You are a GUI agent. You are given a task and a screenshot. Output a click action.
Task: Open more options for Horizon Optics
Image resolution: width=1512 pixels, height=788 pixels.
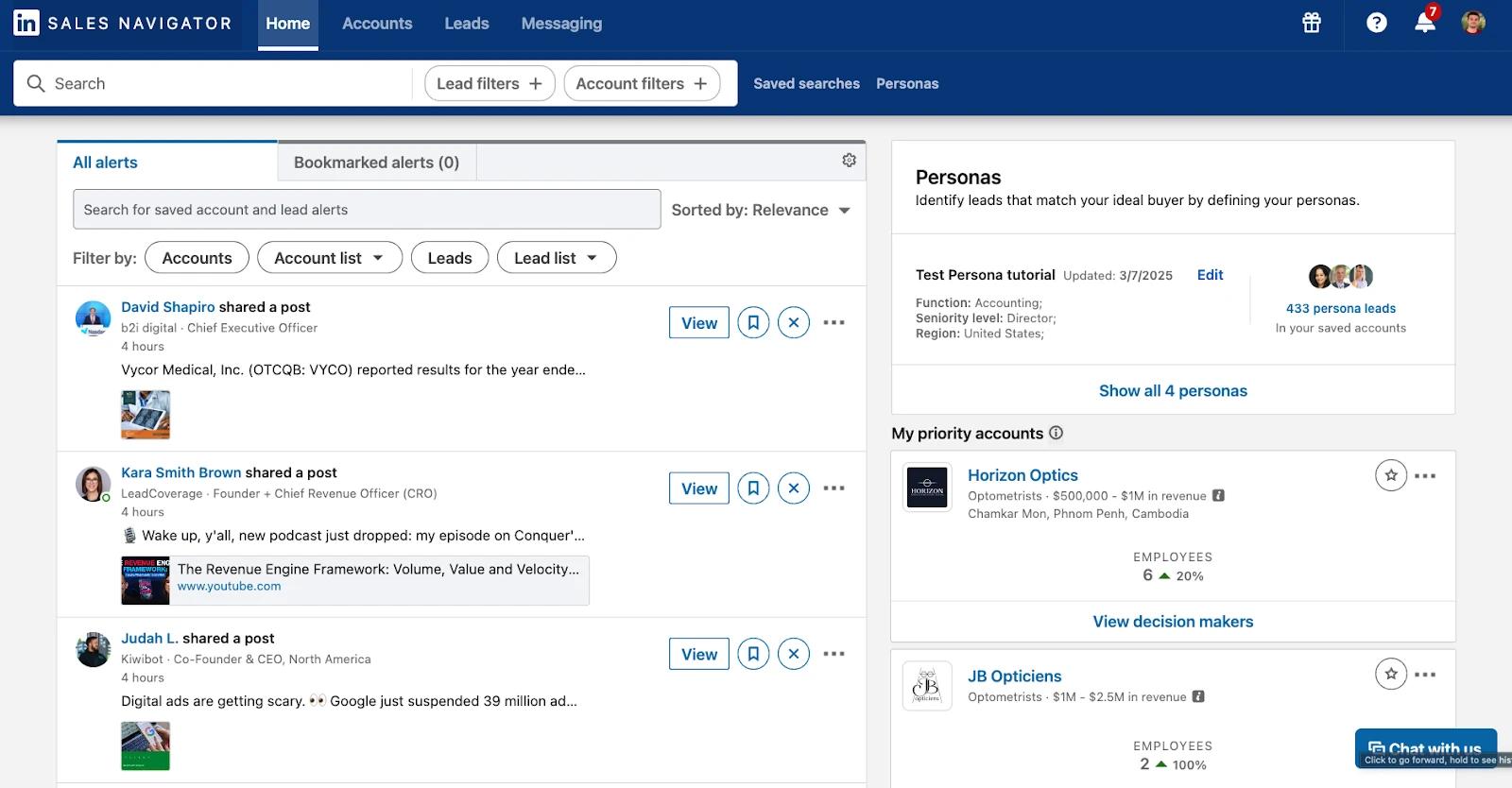(x=1425, y=475)
